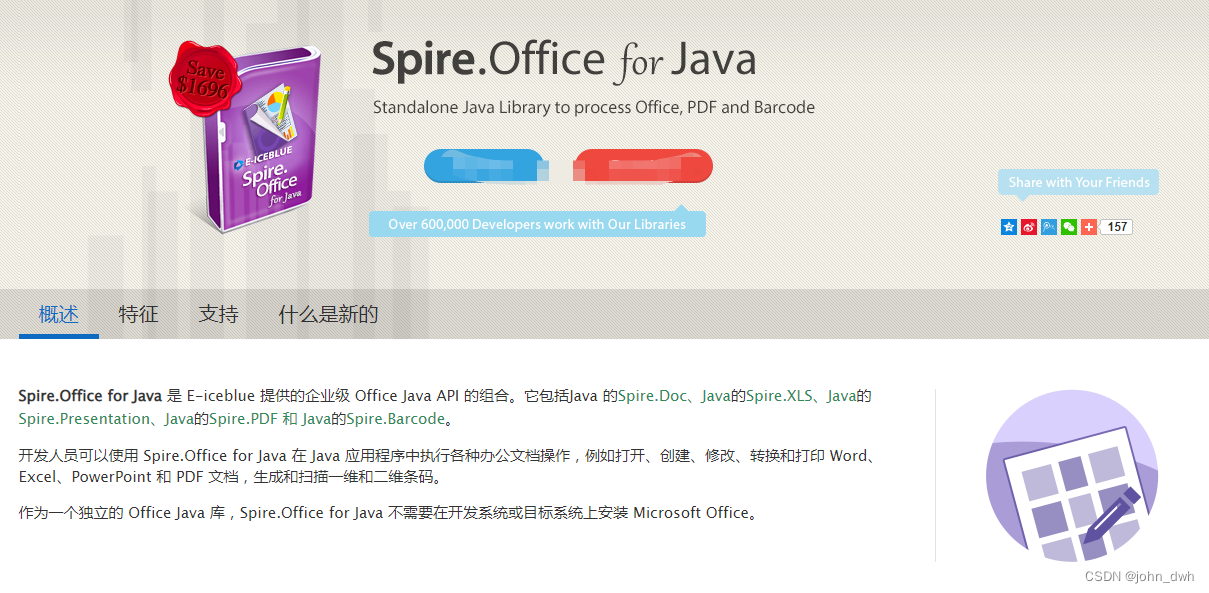Share on Sina Weibo icon
The height and width of the screenshot is (593, 1209).
(1028, 227)
